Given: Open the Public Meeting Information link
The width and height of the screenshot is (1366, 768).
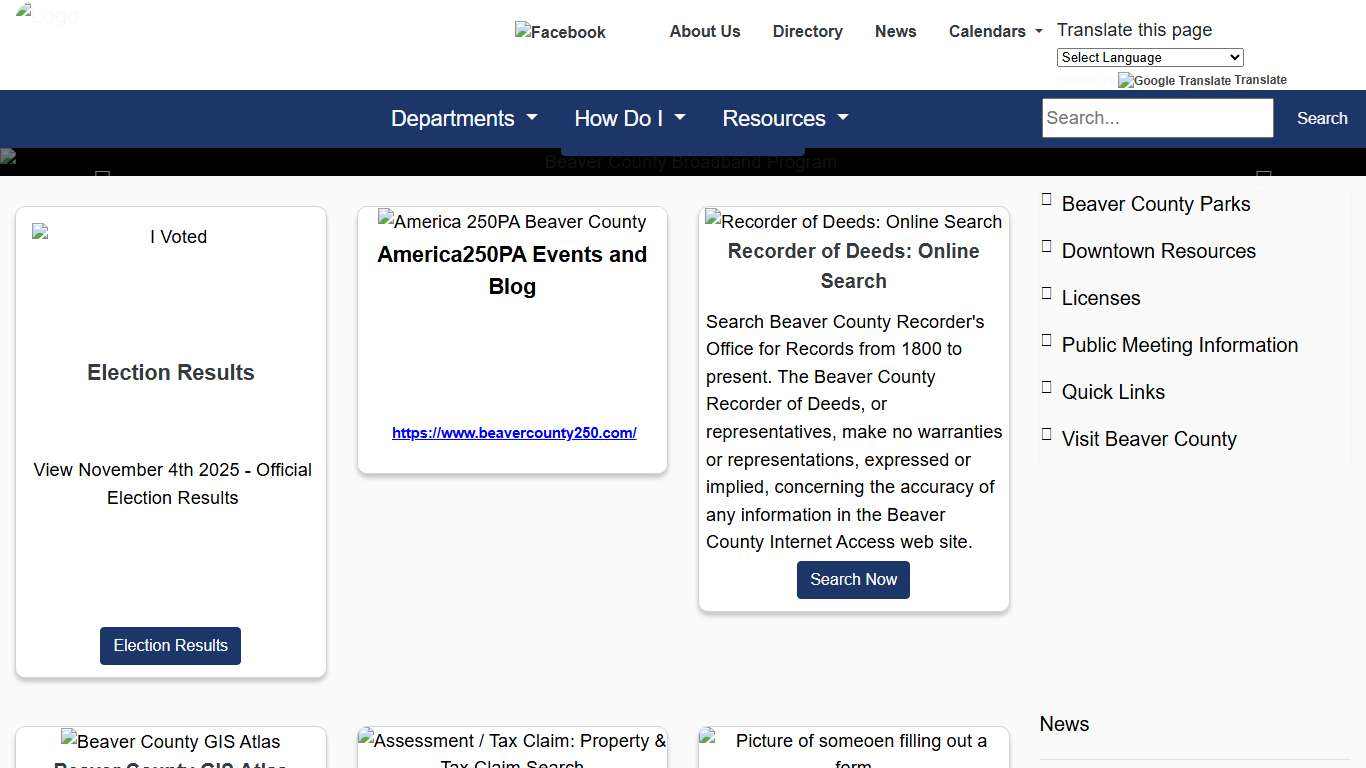Looking at the screenshot, I should point(1179,345).
